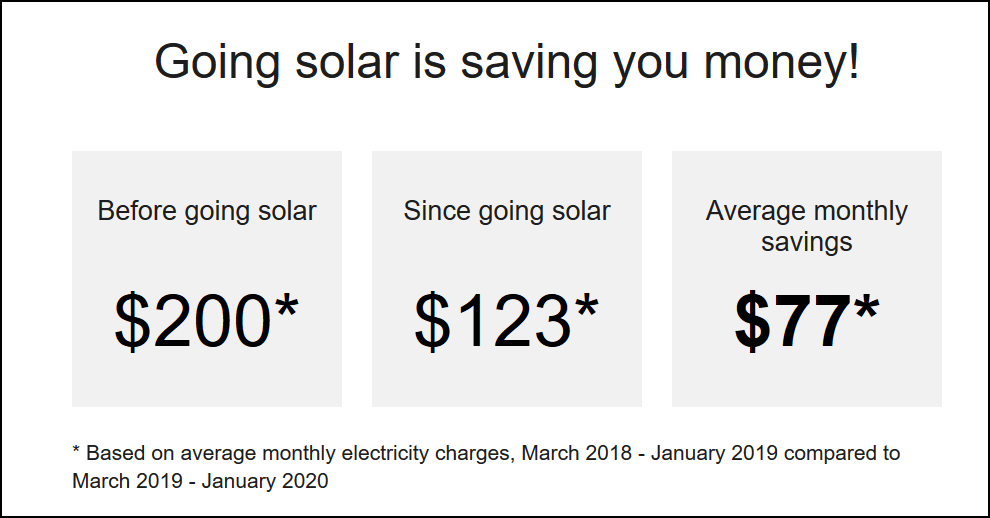This screenshot has width=990, height=518.
Task: Click 'March 2018 - January 2019' in the footnote
Action: tap(649, 453)
